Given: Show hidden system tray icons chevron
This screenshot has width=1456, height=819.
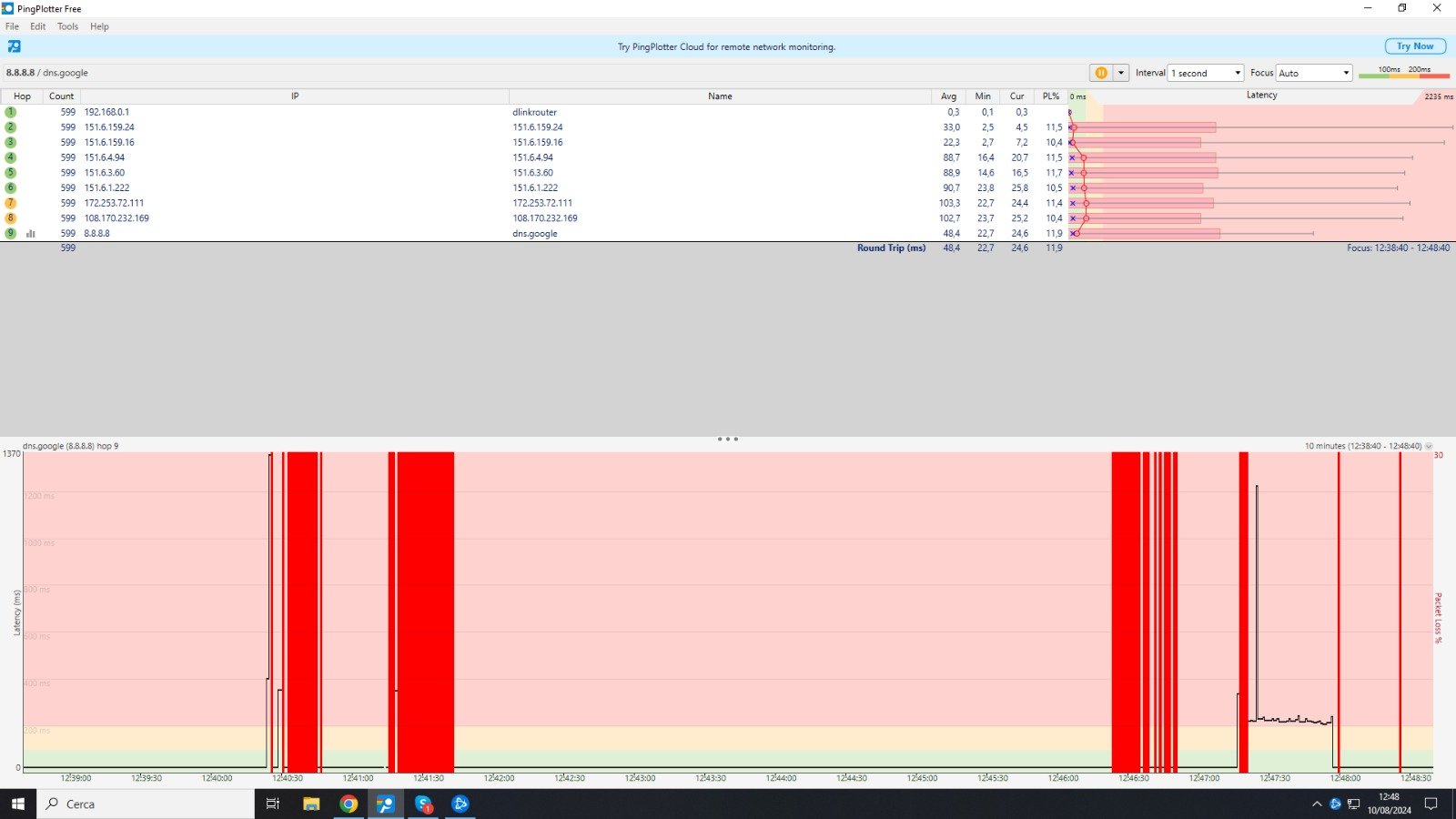Looking at the screenshot, I should click(1317, 804).
